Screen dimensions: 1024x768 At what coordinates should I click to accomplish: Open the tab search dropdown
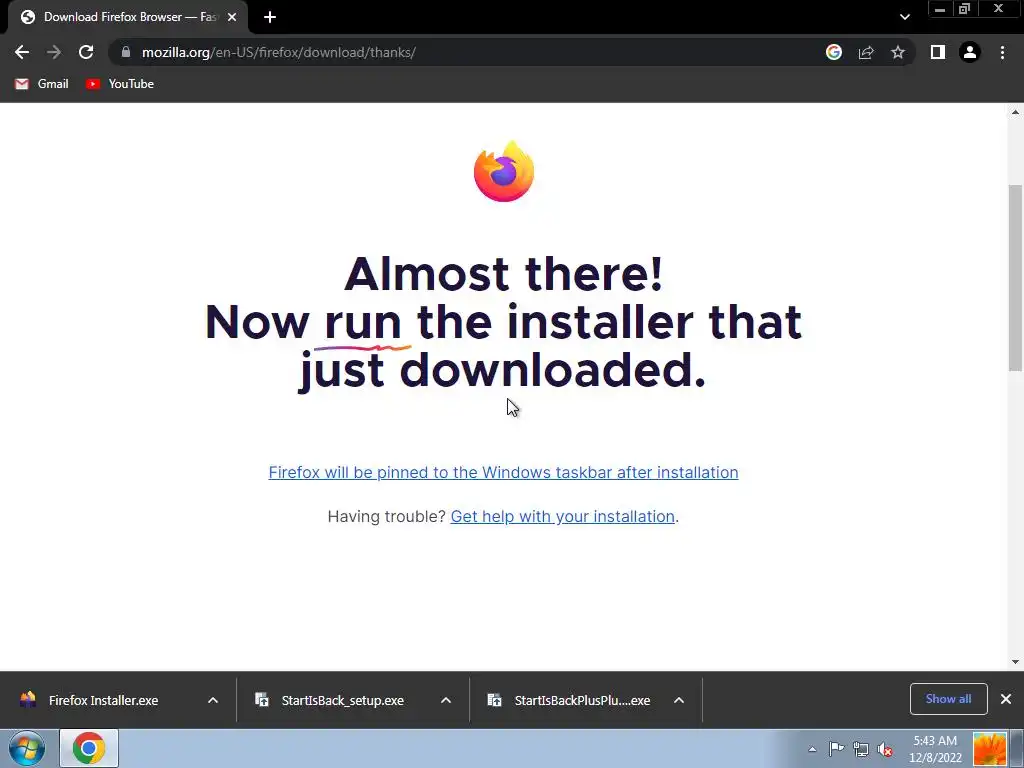pos(904,17)
